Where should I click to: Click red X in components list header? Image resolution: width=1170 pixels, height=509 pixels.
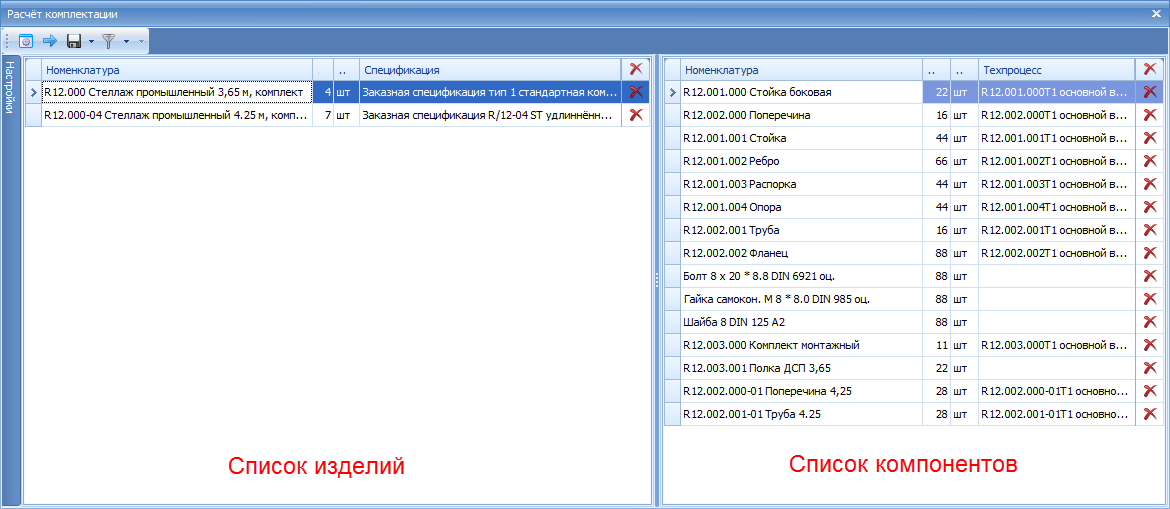point(1150,69)
